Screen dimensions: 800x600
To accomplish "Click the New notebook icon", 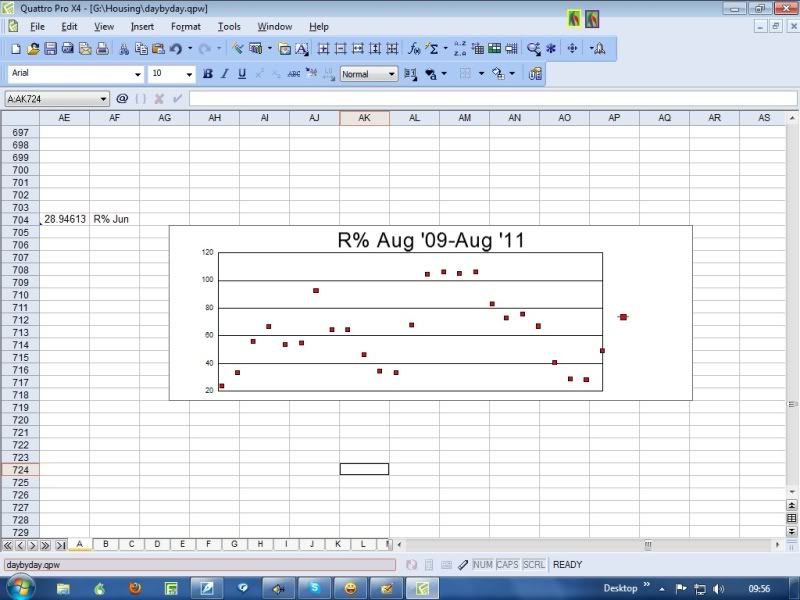I will click(16, 48).
